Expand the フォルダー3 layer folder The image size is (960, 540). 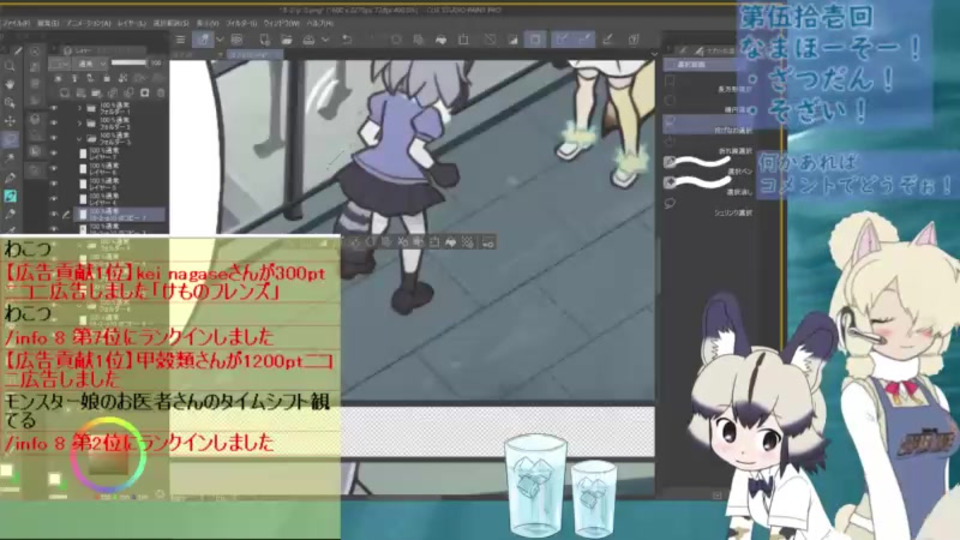[x=79, y=124]
